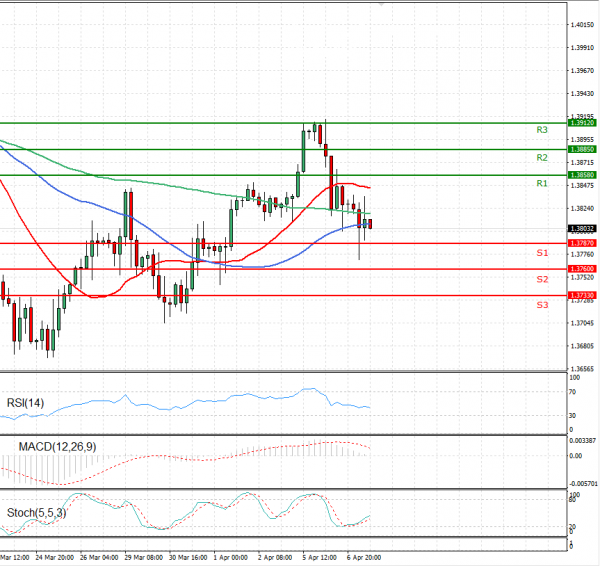Click the Stoch(5,5,3) indicator label

click(x=36, y=513)
